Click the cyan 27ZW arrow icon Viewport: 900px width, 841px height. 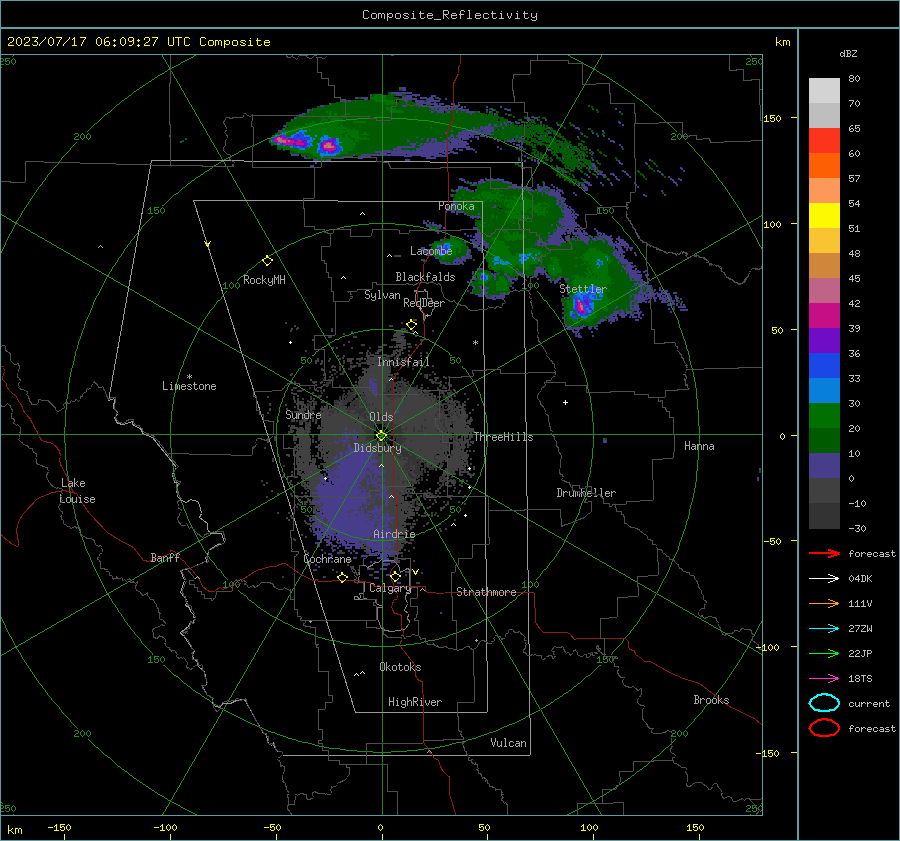click(824, 629)
